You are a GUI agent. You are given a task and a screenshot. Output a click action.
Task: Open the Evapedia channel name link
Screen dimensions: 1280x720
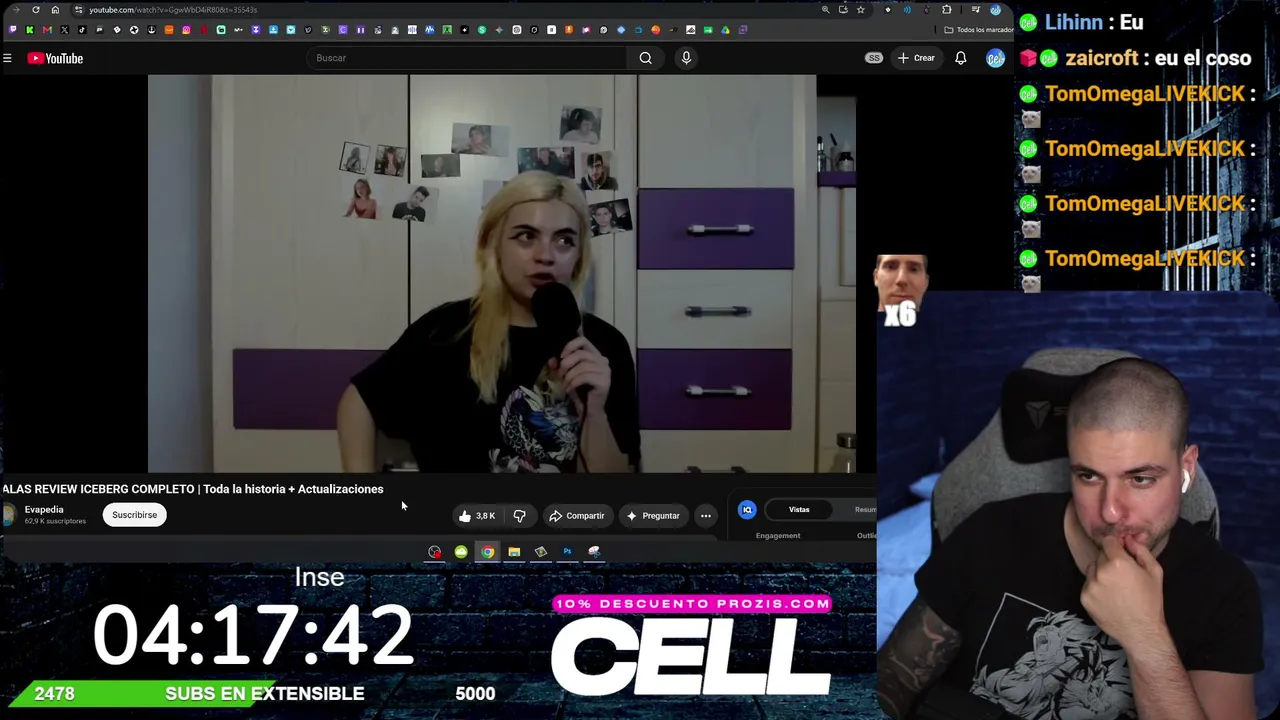[x=44, y=509]
